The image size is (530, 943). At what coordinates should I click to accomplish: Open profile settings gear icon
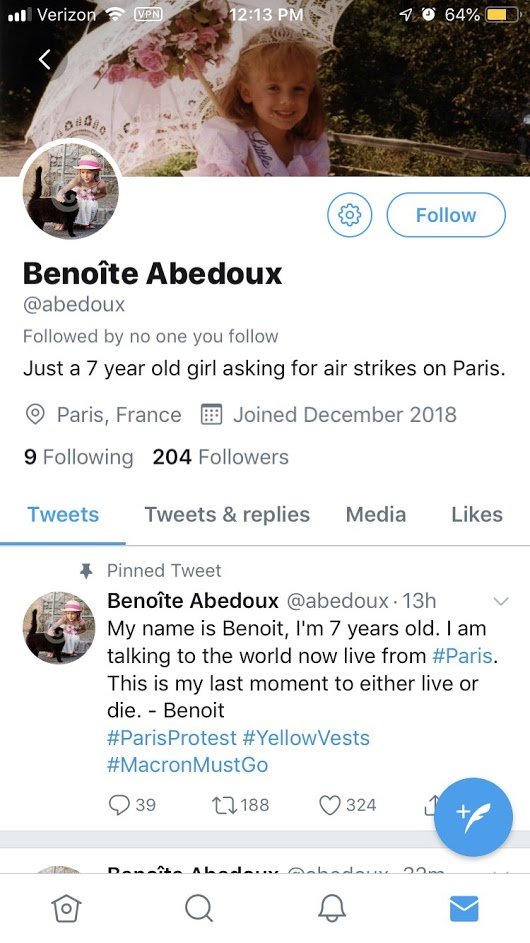click(x=350, y=215)
